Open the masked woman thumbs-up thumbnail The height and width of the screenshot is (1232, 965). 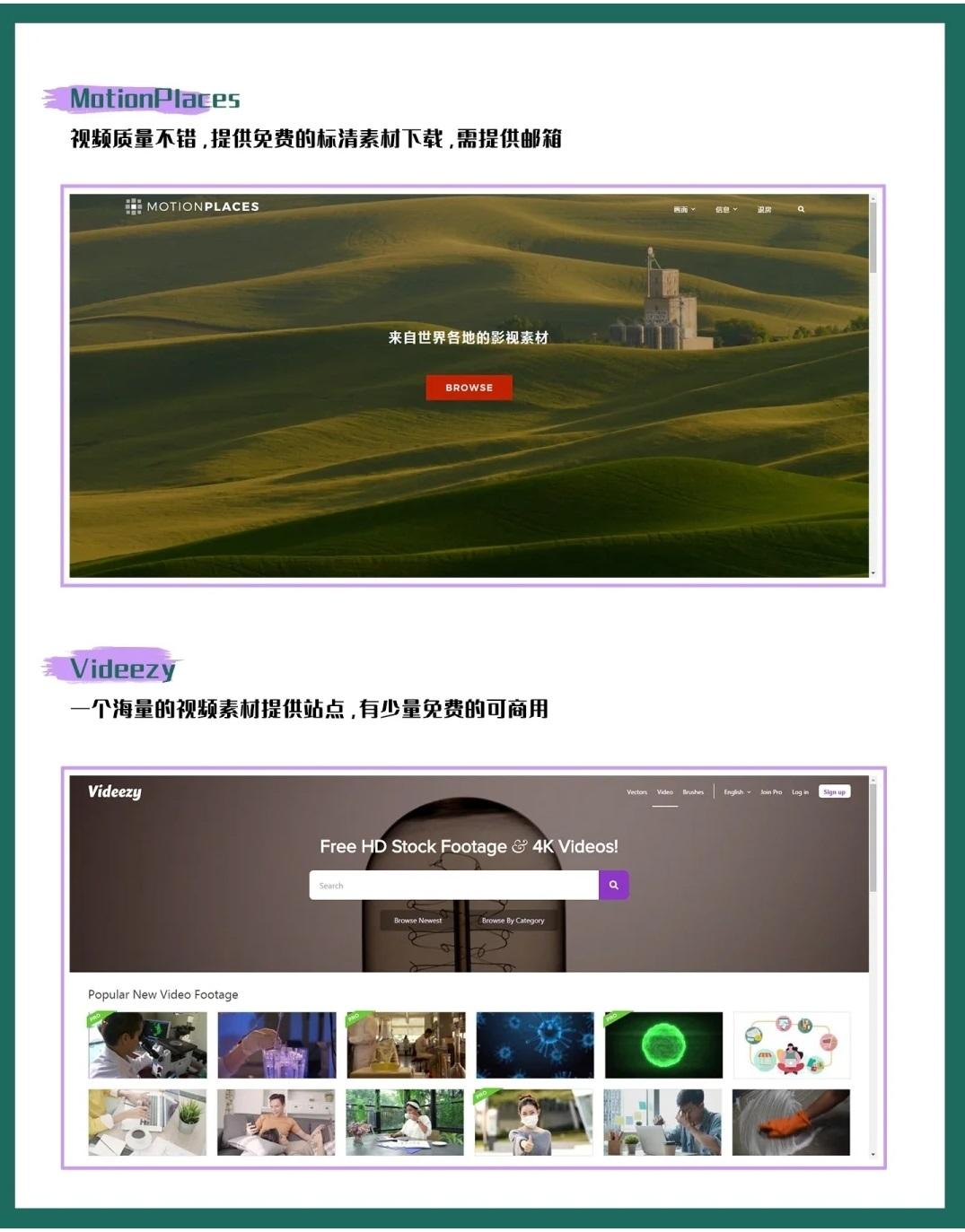(534, 1123)
